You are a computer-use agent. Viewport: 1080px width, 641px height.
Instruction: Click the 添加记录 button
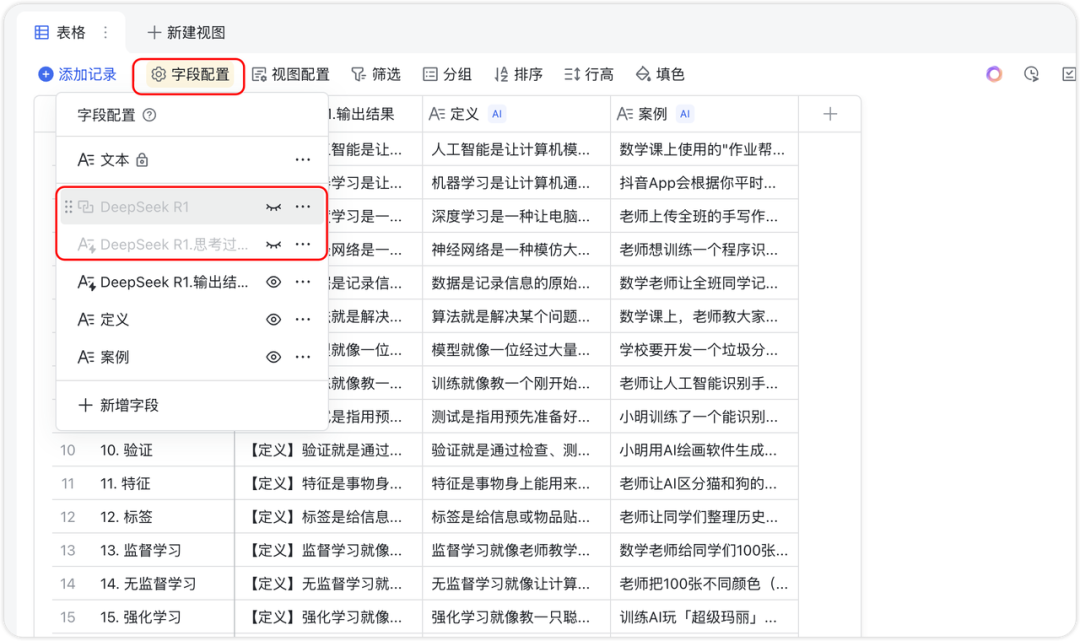point(78,74)
